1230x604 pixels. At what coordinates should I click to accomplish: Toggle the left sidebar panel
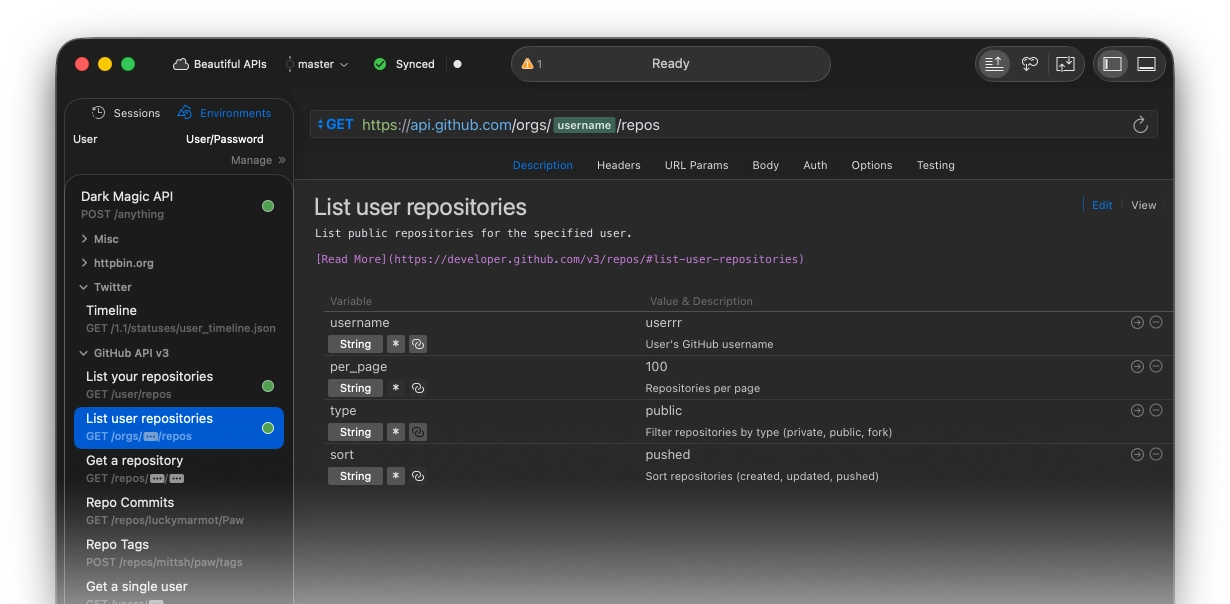click(x=1113, y=64)
